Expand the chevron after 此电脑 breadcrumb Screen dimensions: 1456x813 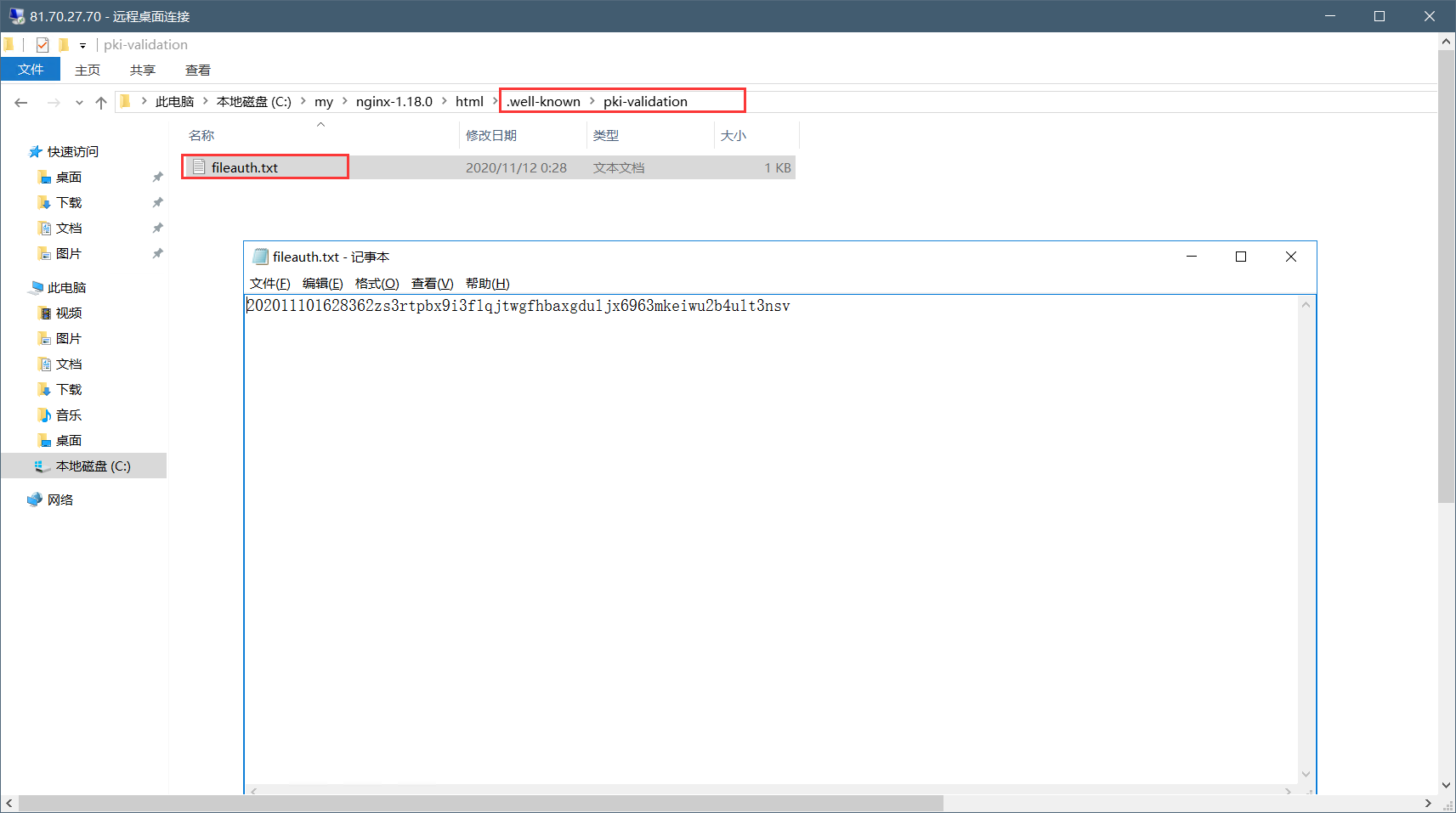[x=205, y=101]
